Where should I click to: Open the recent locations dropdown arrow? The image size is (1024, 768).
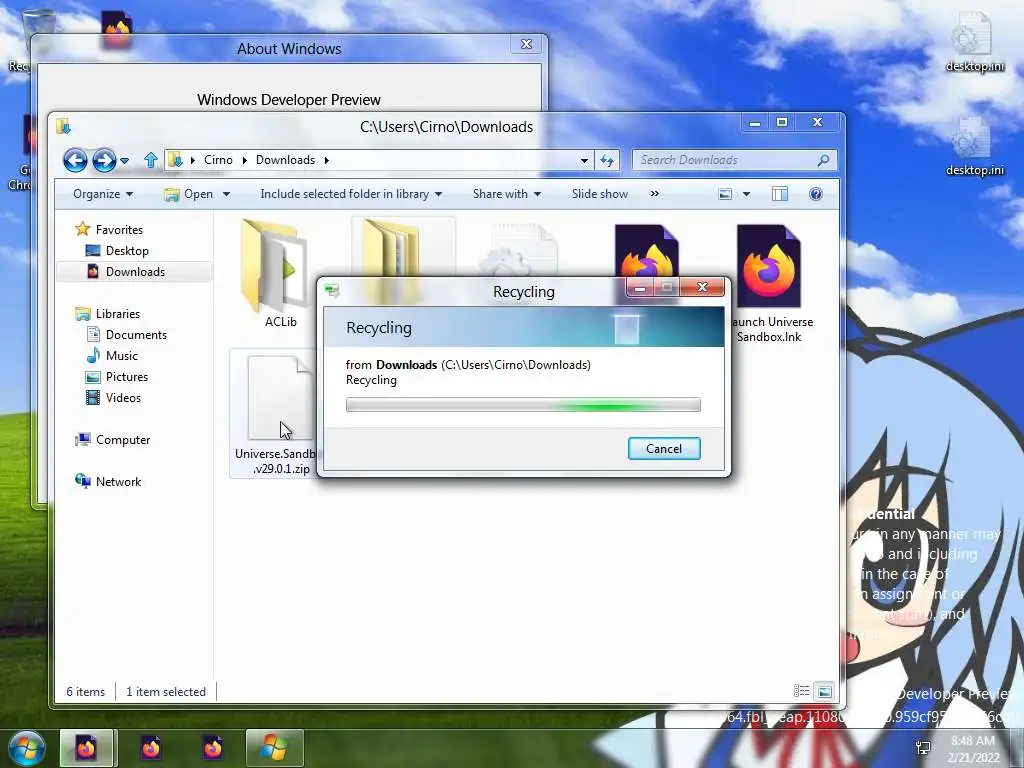(x=125, y=161)
